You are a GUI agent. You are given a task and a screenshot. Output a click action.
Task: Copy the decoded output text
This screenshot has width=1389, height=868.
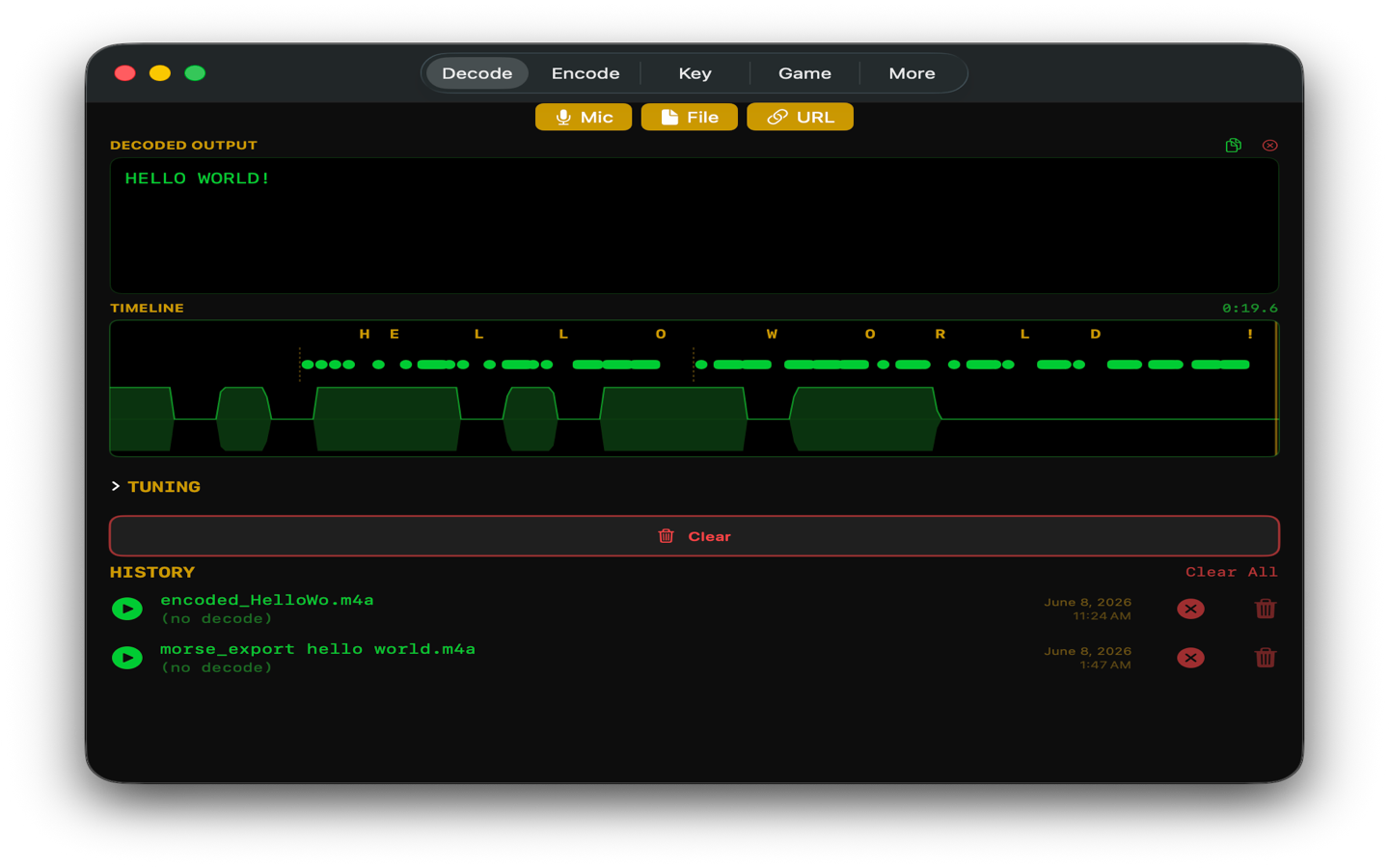tap(1233, 146)
